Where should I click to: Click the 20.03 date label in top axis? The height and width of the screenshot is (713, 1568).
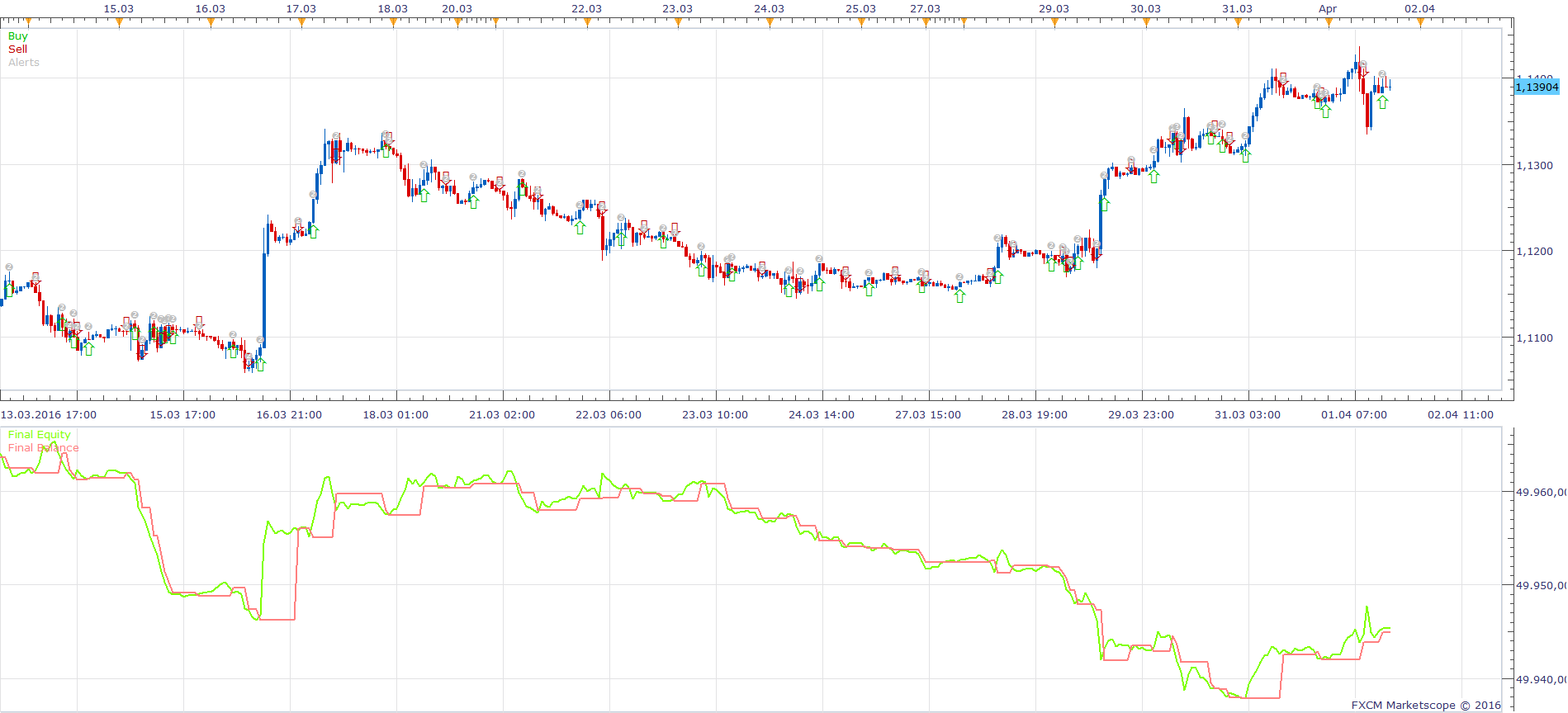point(457,9)
